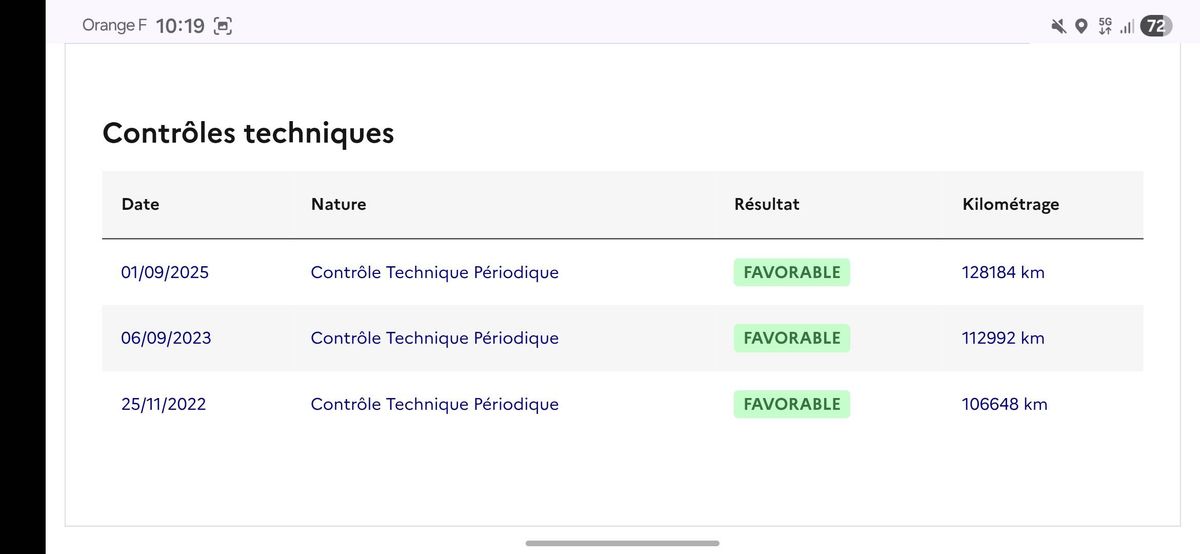The width and height of the screenshot is (1200, 554).
Task: Click the 01/09/2025 date entry
Action: [x=165, y=272]
